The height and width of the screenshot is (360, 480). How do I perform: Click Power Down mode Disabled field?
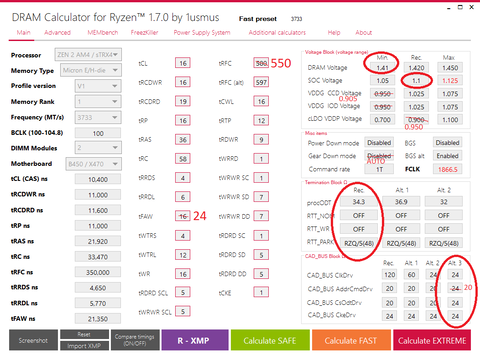(x=379, y=143)
